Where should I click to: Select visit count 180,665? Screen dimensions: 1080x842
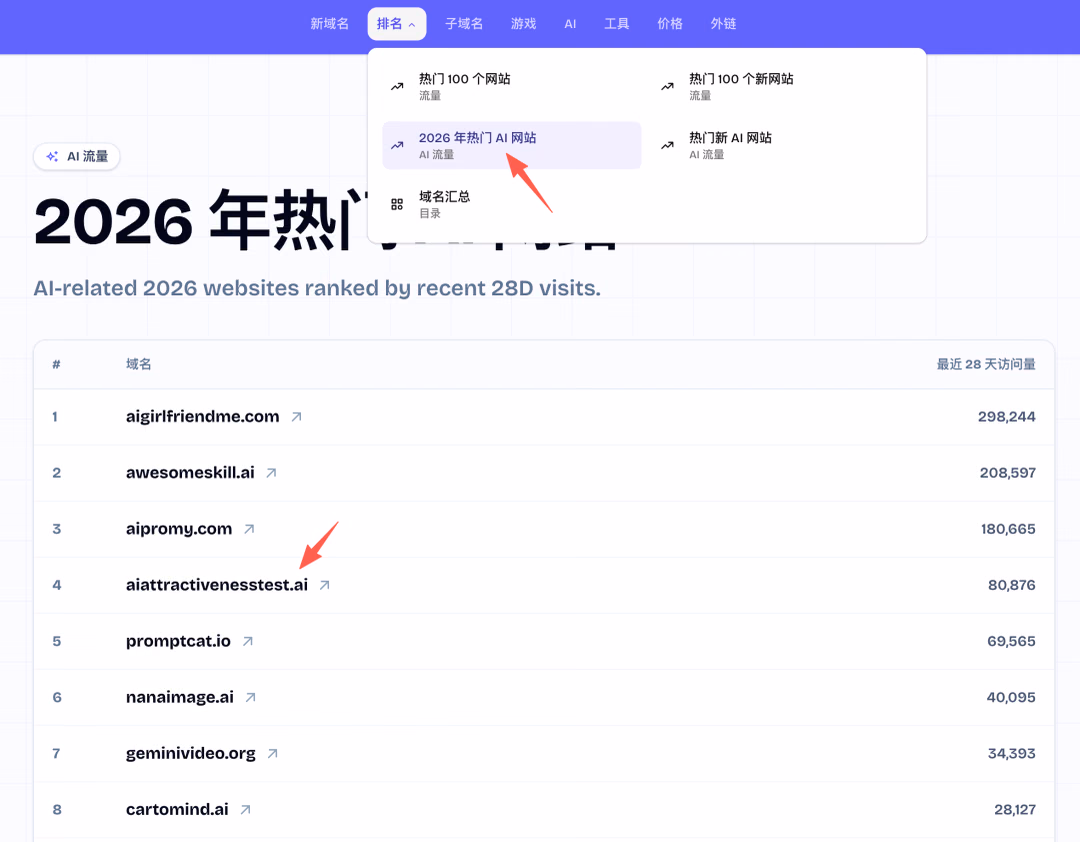pos(1008,529)
